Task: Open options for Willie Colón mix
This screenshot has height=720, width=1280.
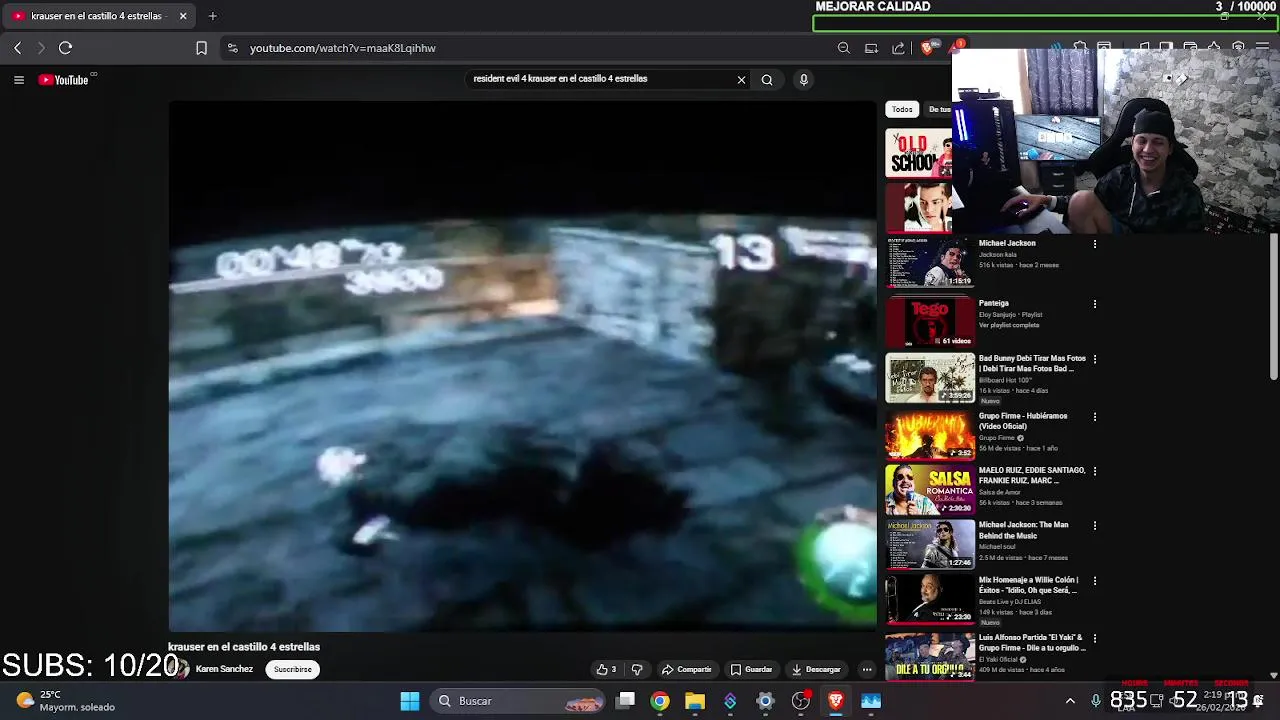Action: 1095,581
